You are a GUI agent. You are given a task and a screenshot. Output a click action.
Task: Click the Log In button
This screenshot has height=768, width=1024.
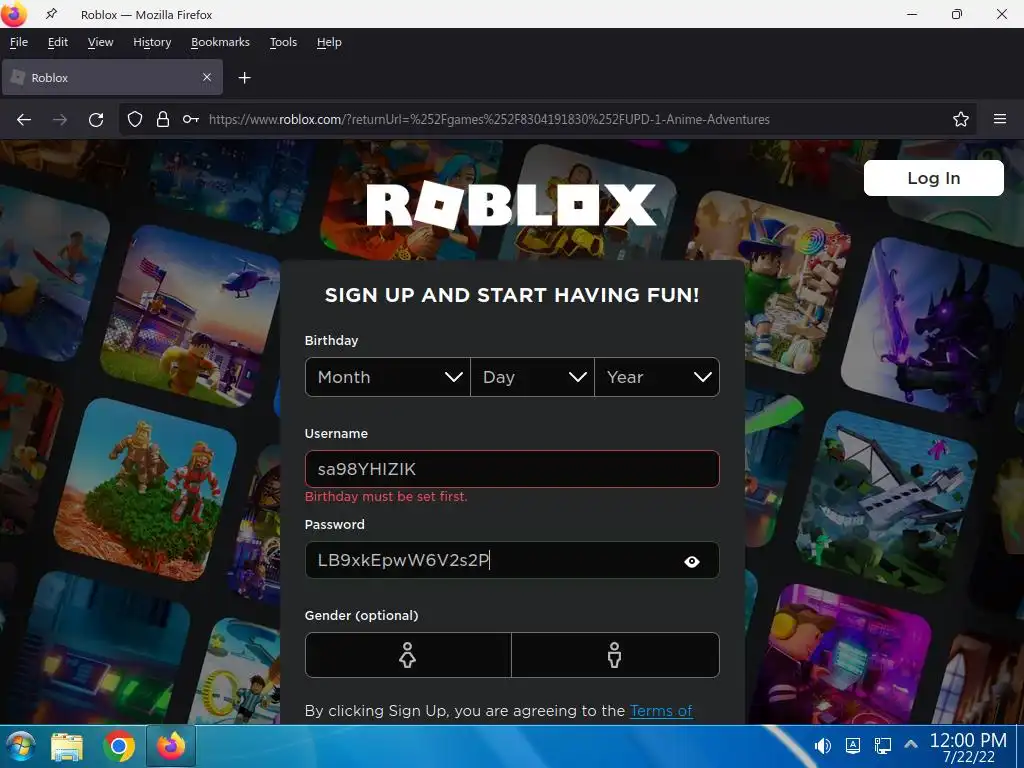click(933, 178)
